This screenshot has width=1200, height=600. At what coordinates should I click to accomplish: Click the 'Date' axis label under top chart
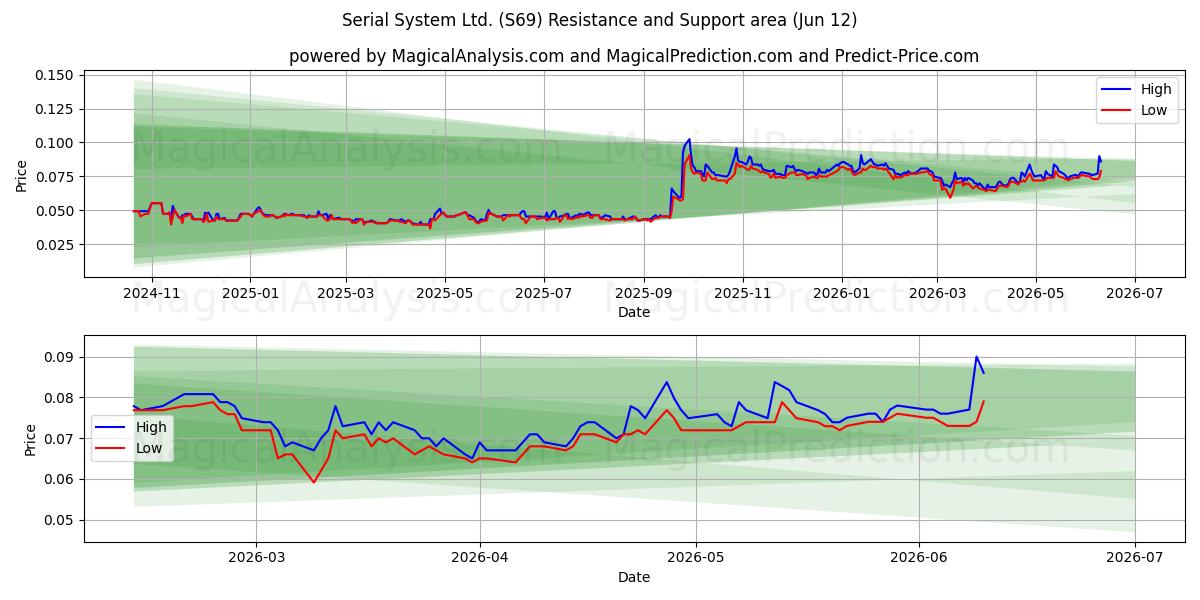point(634,312)
